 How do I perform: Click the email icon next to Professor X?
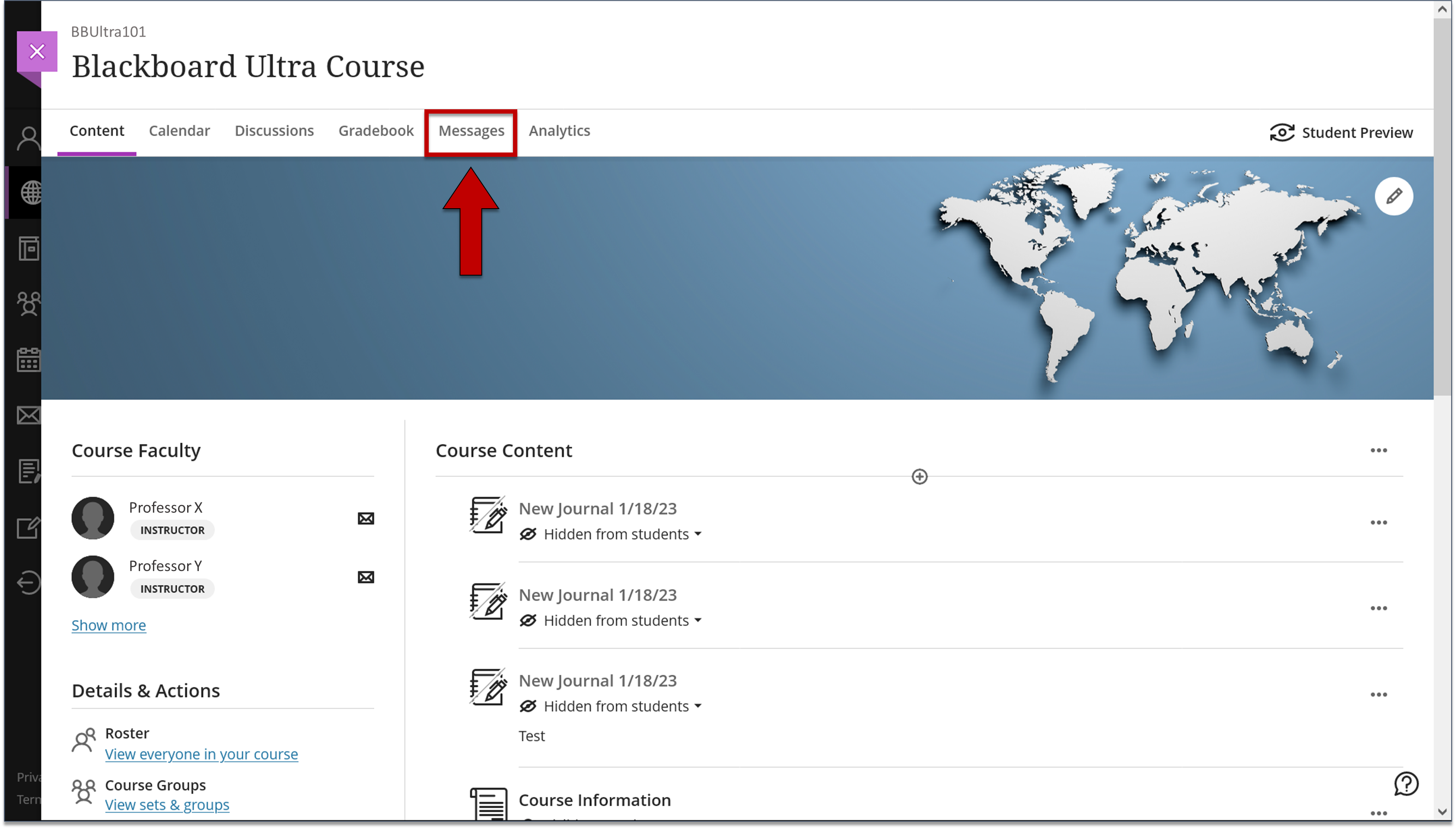coord(366,518)
